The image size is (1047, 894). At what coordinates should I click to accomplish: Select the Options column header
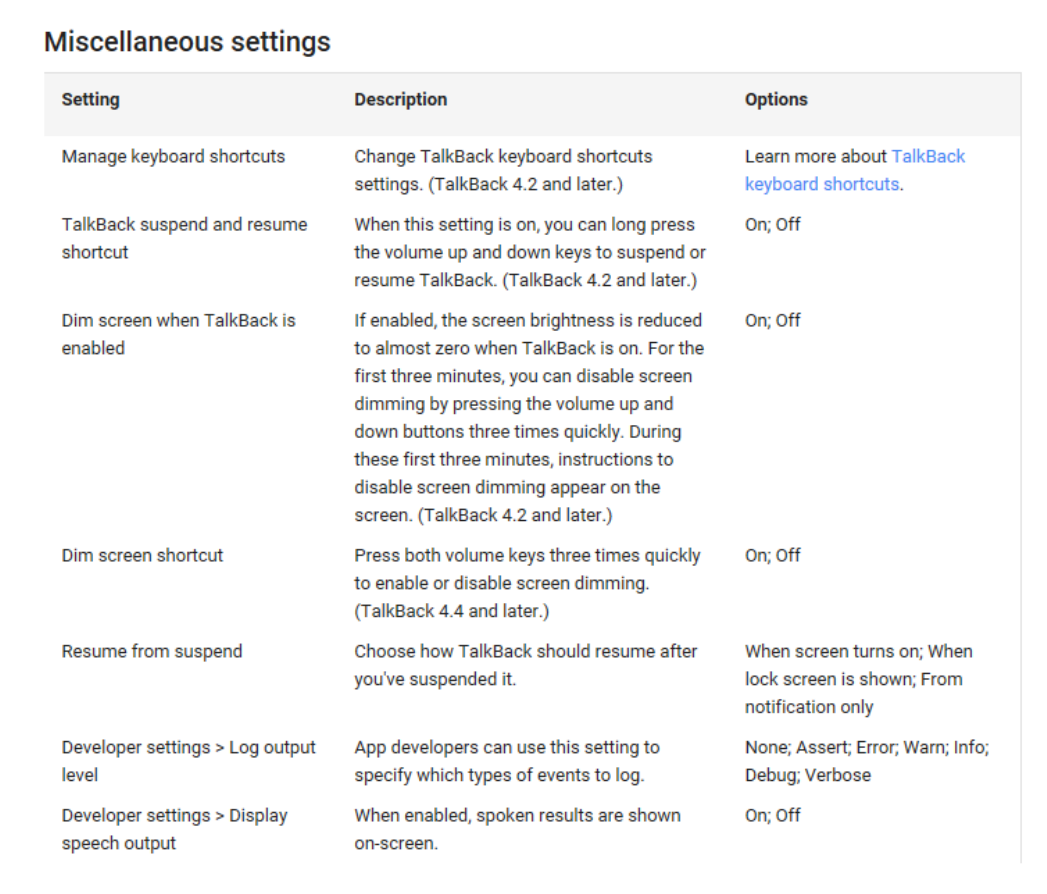click(776, 99)
